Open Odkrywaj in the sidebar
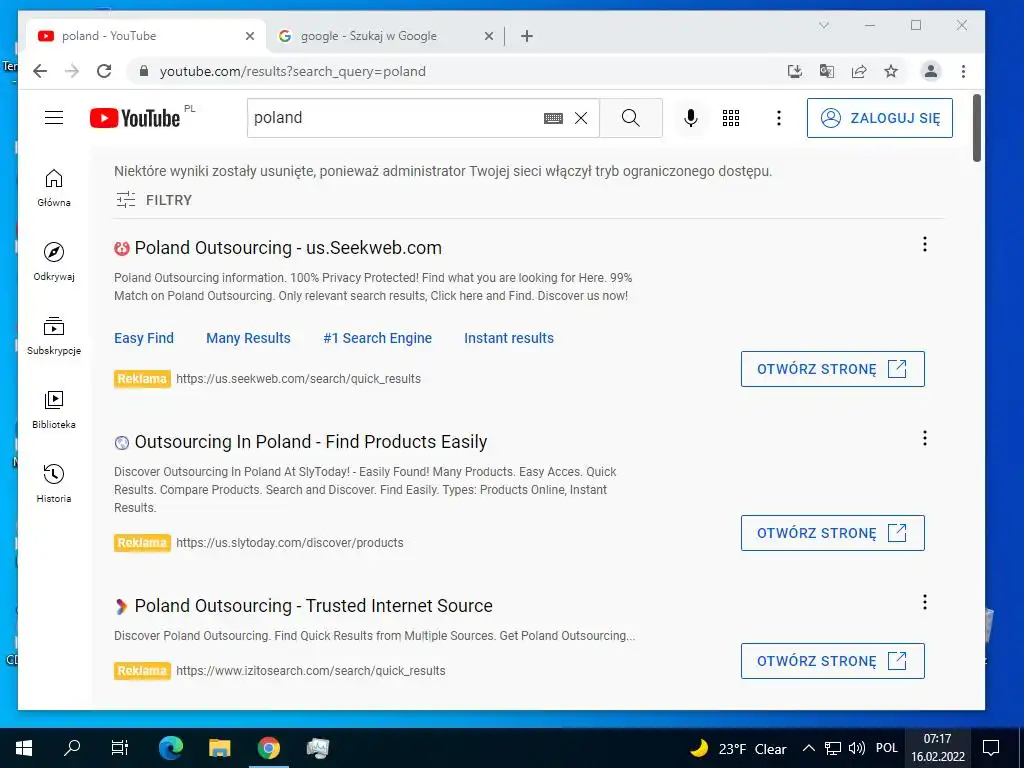The width and height of the screenshot is (1024, 768). click(x=54, y=262)
